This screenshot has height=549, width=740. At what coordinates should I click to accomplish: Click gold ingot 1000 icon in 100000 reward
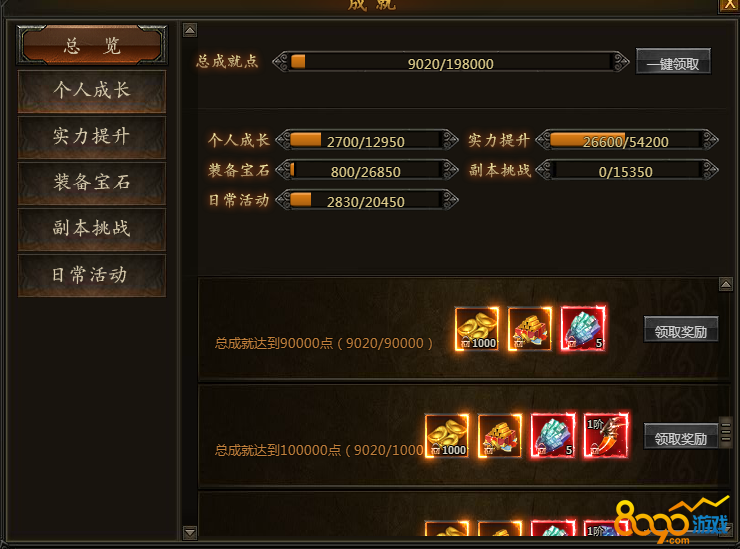[446, 436]
